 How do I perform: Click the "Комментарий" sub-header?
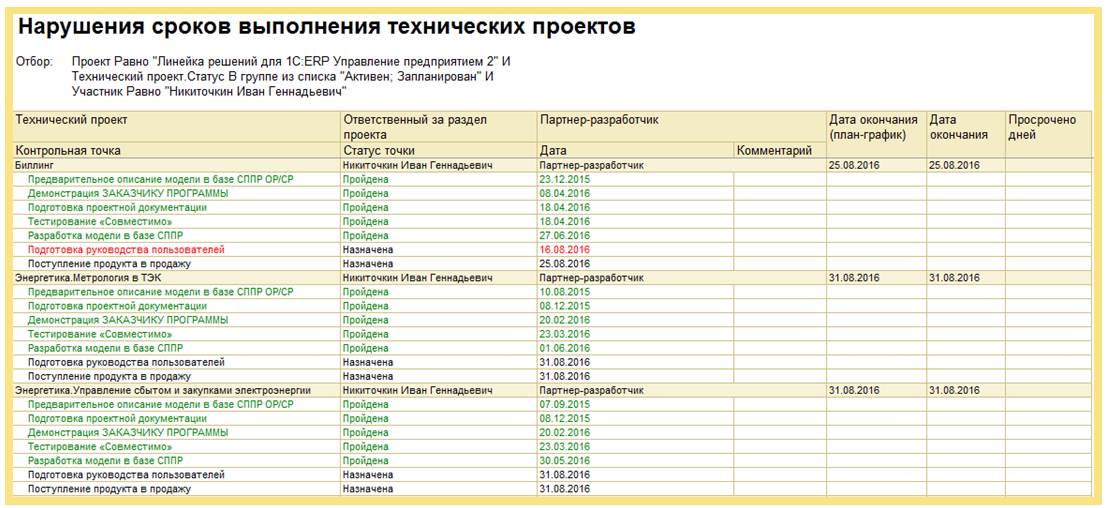pos(774,150)
